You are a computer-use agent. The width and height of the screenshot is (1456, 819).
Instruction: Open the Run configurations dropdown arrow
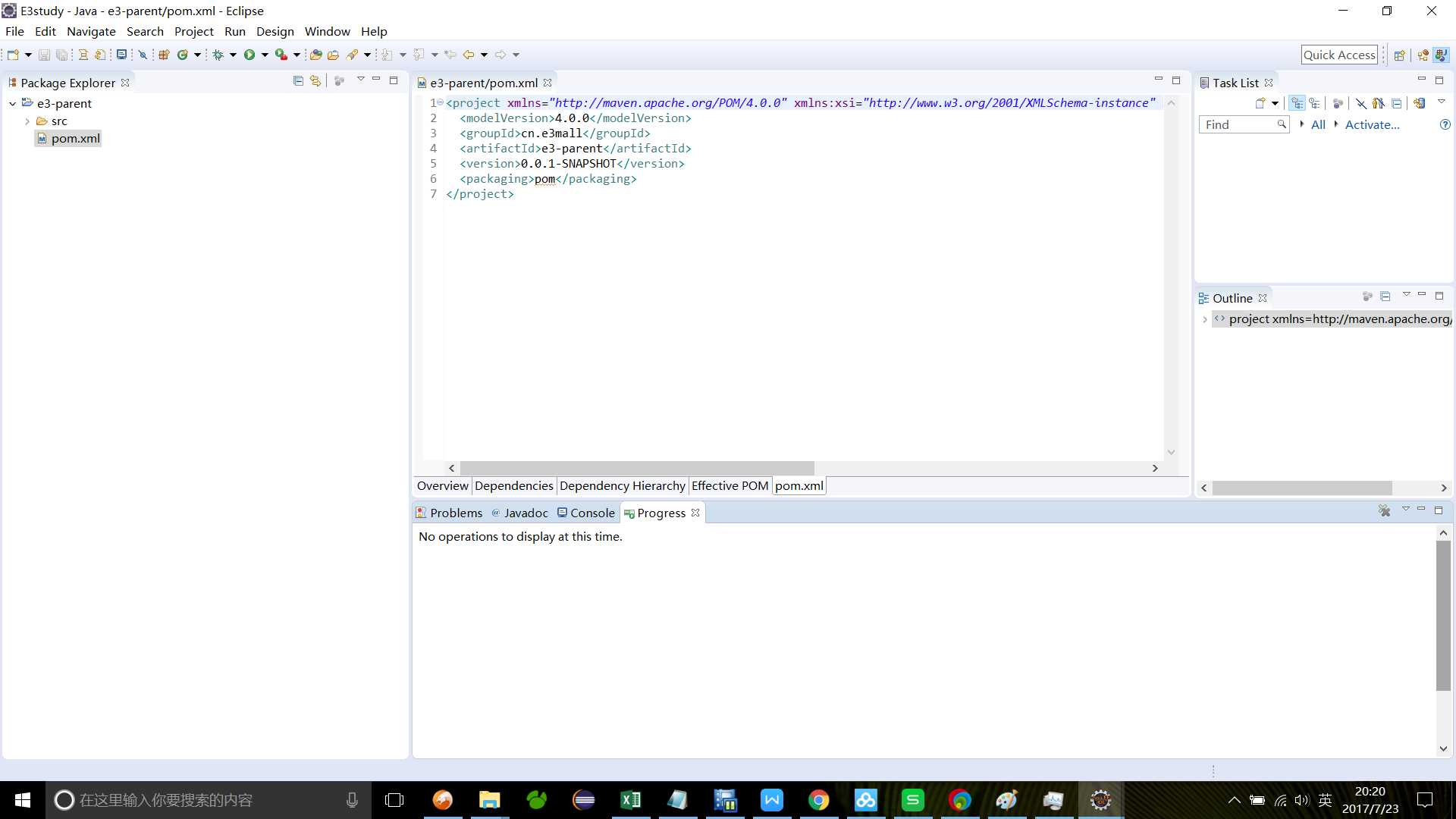tap(265, 55)
